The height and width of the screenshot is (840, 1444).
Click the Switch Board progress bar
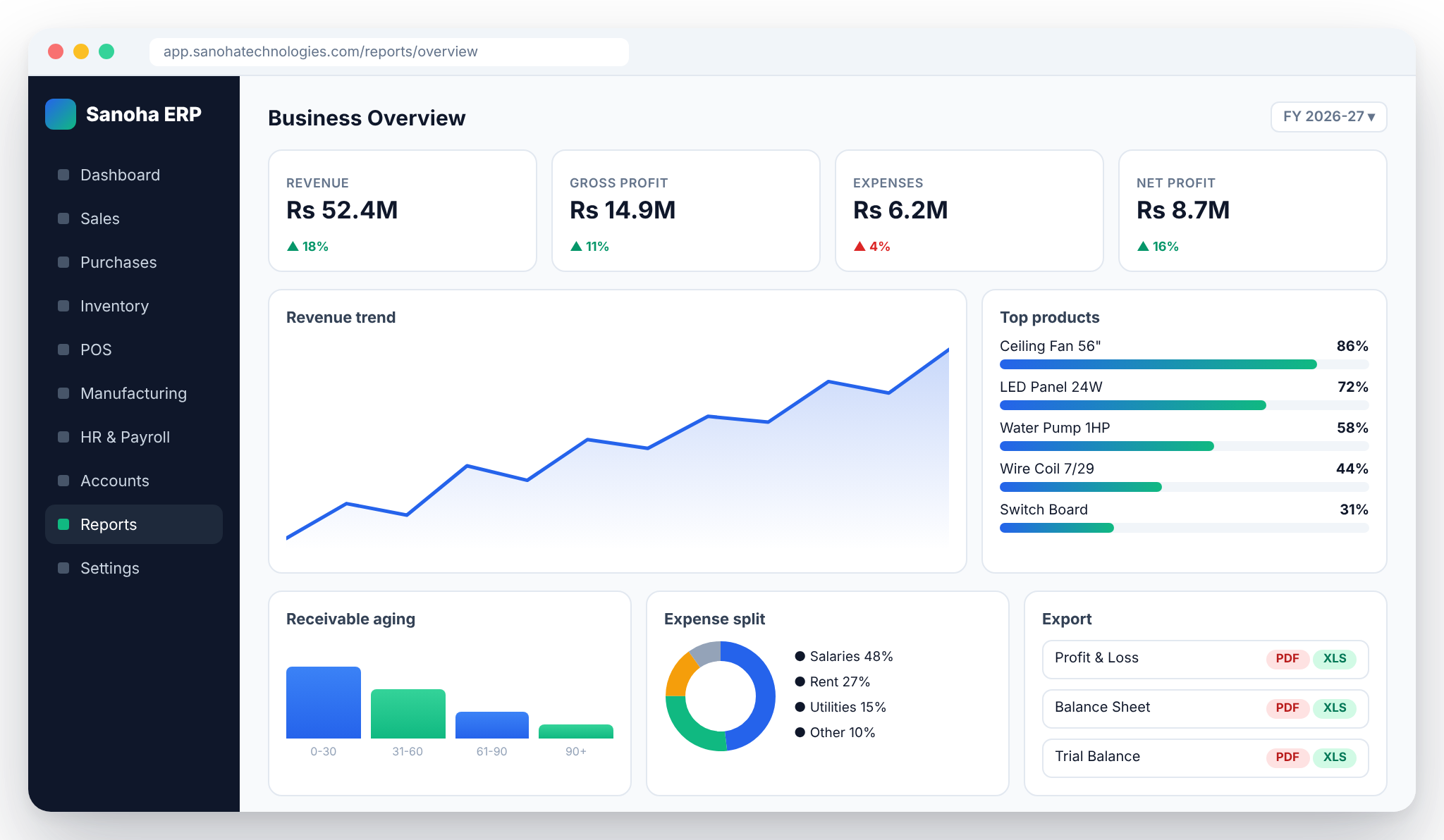1185,528
